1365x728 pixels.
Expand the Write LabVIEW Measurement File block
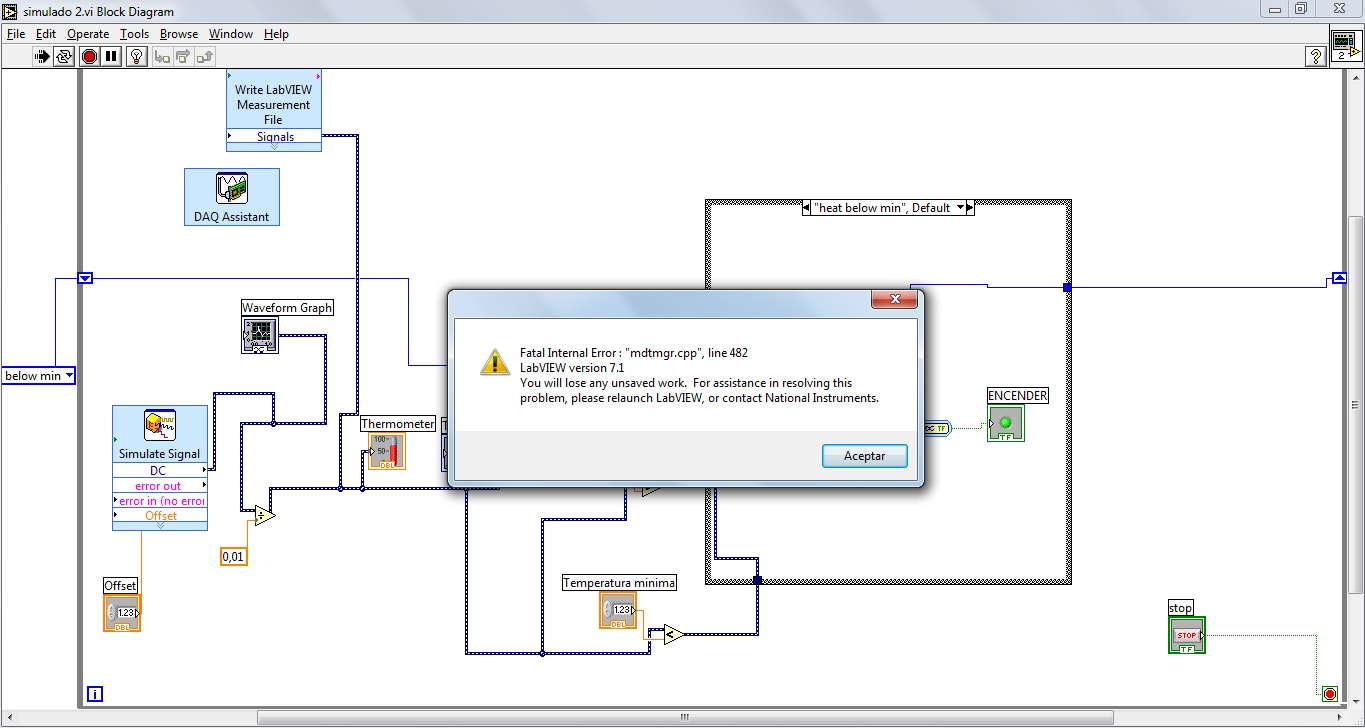click(273, 147)
